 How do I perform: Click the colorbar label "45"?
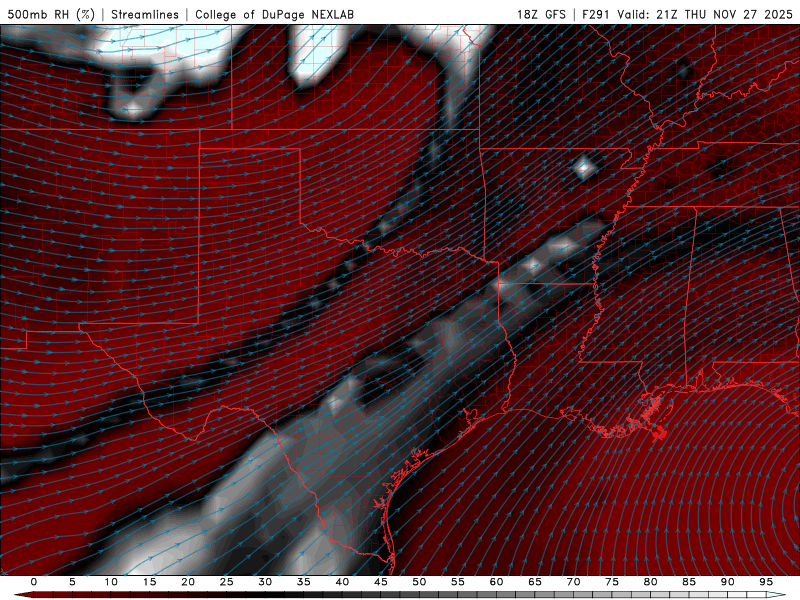pyautogui.click(x=381, y=582)
